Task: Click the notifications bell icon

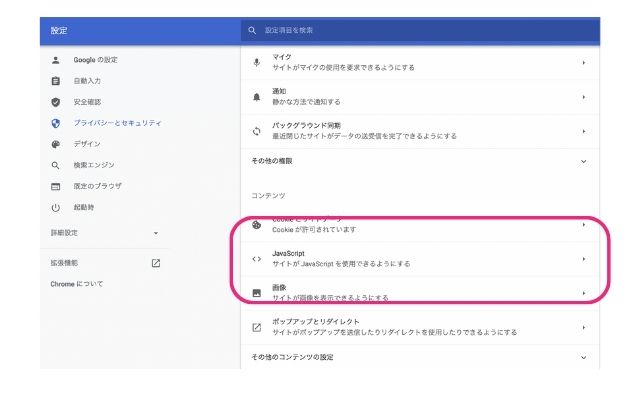Action: pos(256,97)
